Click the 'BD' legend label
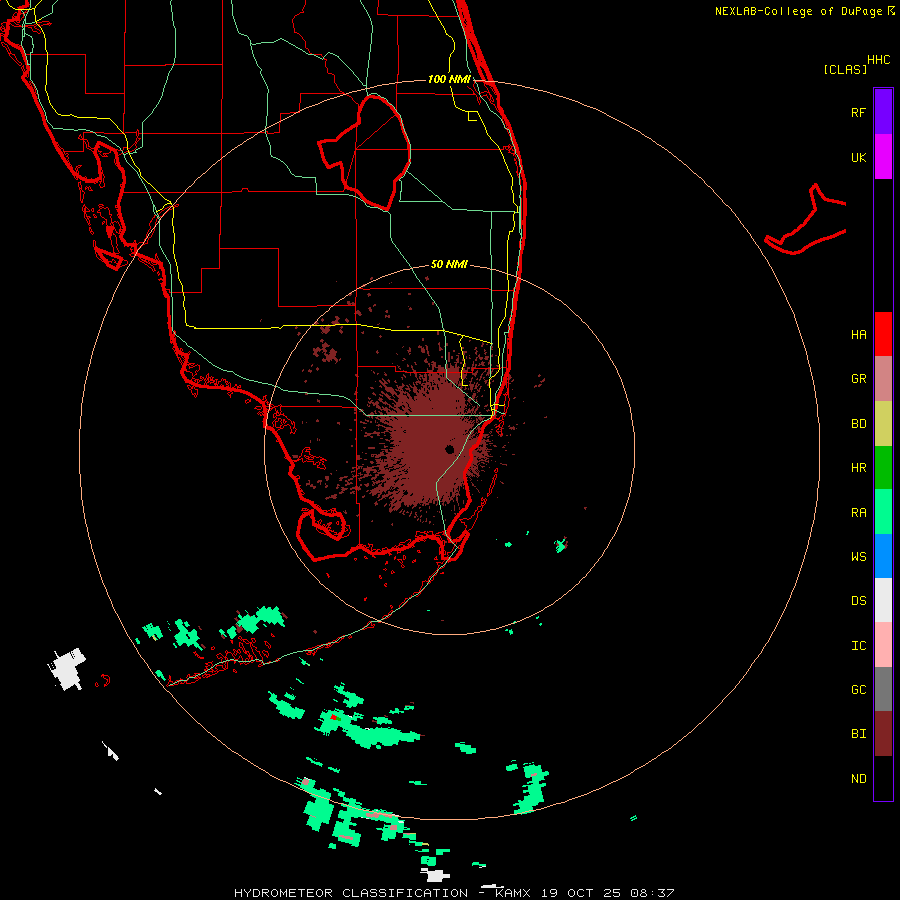 [x=858, y=424]
